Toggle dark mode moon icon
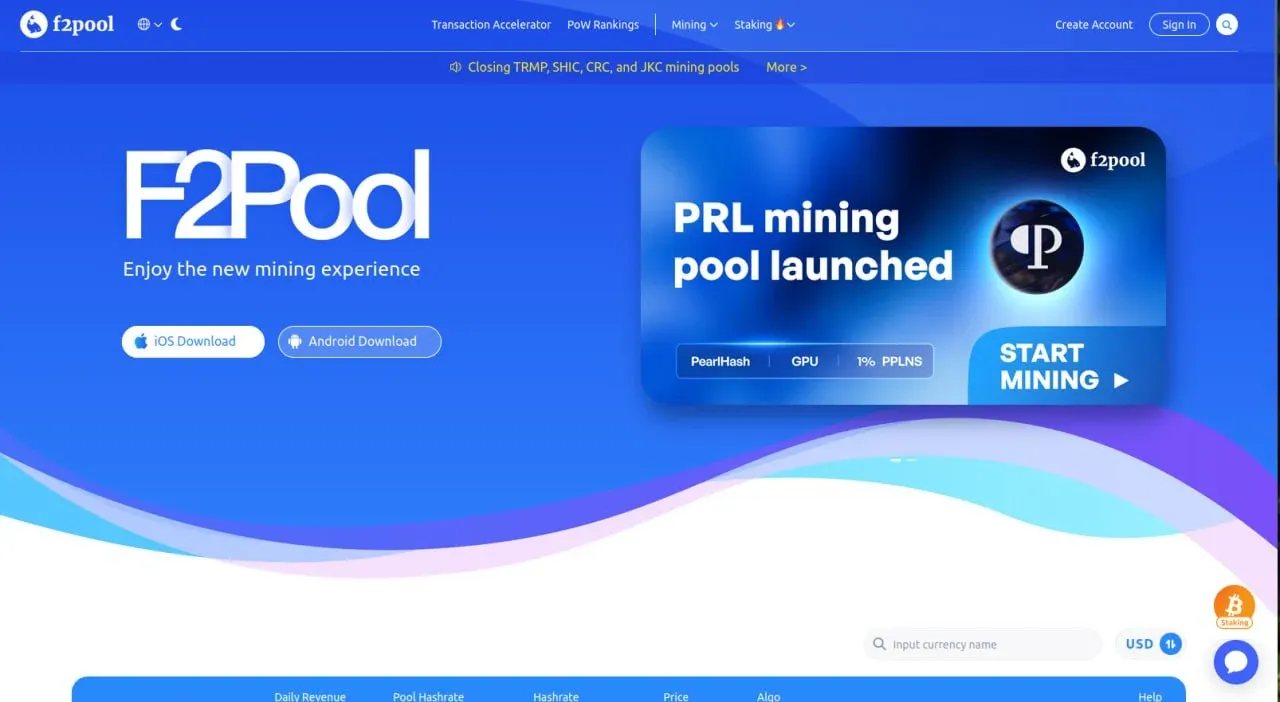 pos(177,24)
